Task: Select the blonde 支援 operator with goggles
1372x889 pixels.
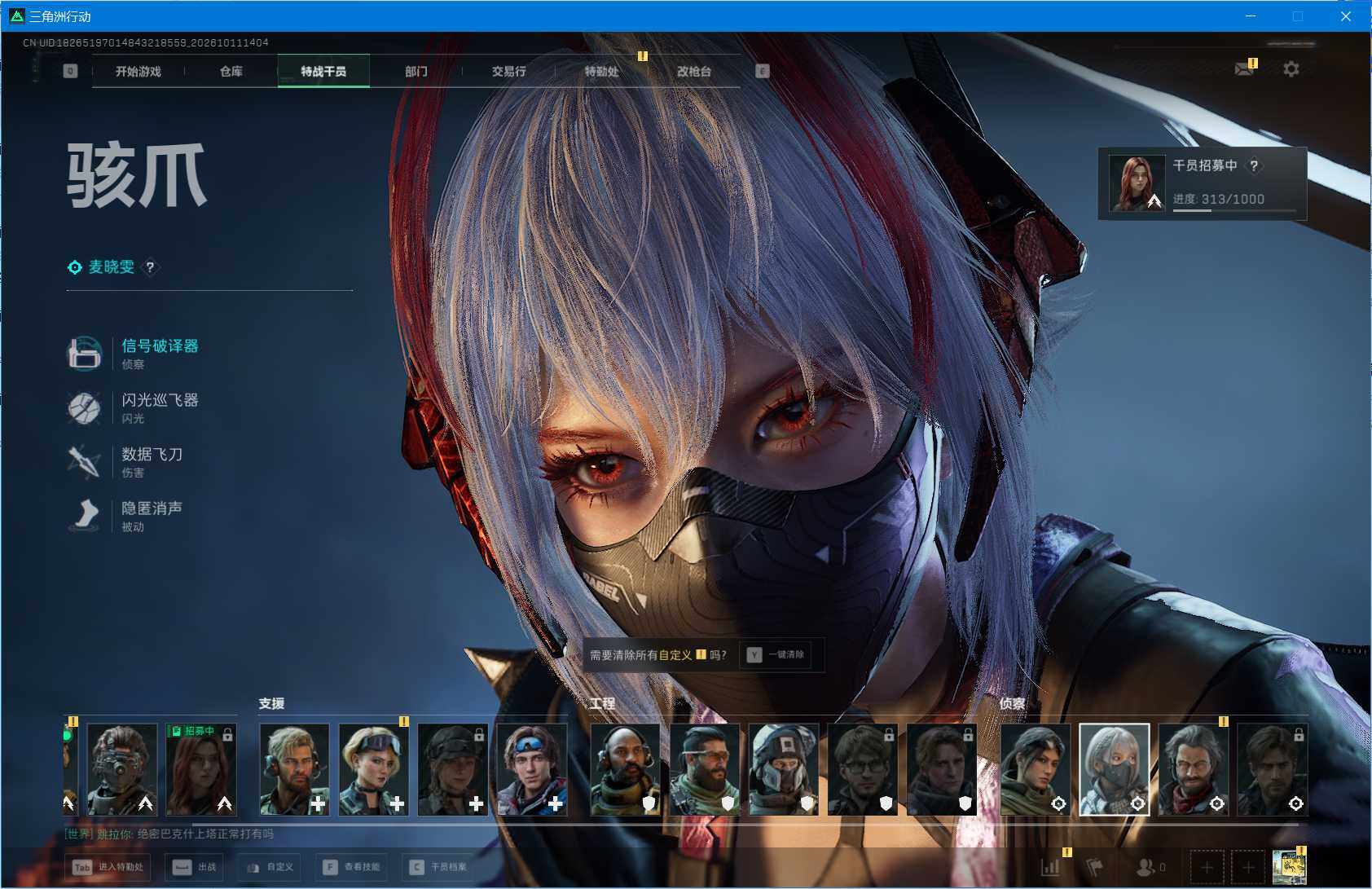Action: click(x=373, y=769)
